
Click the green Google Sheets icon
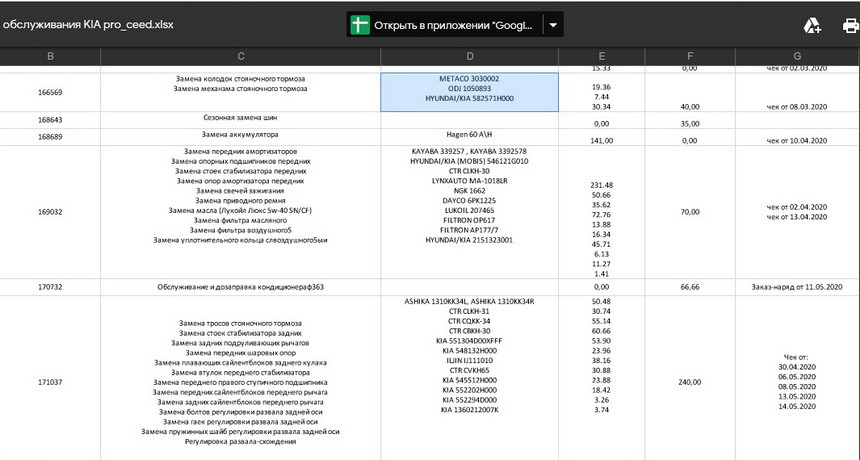pos(360,25)
